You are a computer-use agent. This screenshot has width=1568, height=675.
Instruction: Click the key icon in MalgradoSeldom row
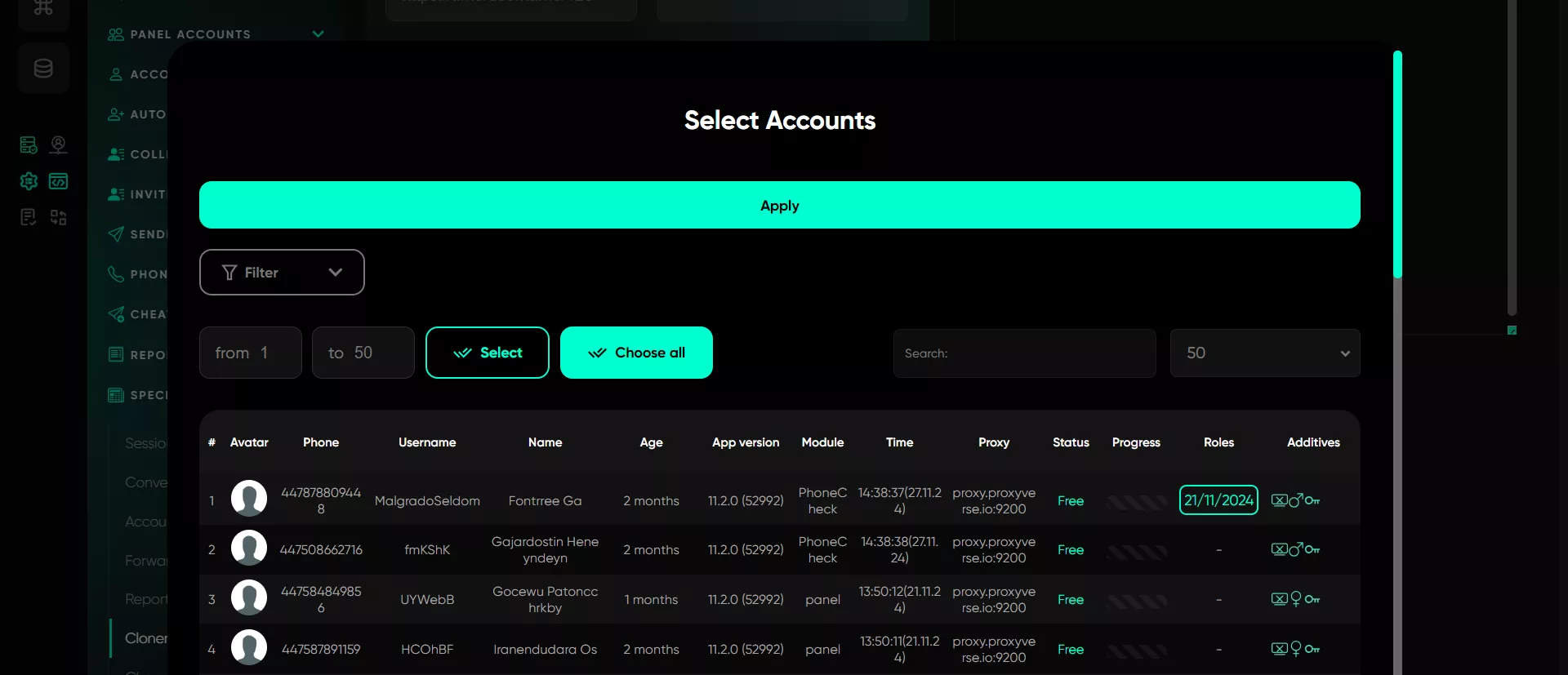point(1312,500)
